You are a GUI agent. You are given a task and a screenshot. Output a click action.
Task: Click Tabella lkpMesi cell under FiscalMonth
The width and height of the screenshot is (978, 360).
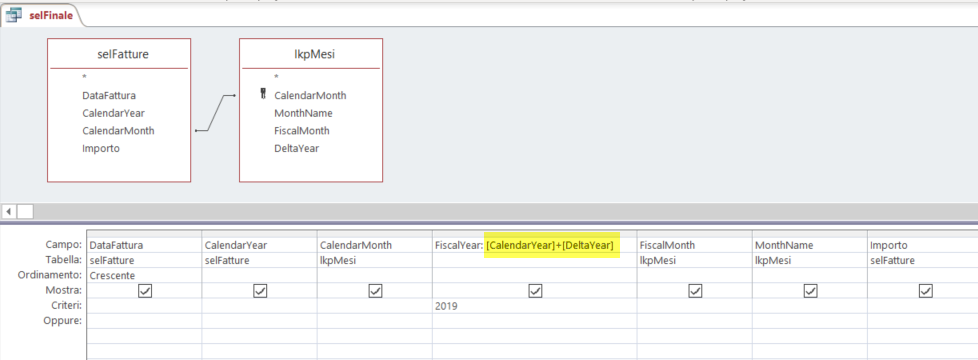click(x=695, y=260)
